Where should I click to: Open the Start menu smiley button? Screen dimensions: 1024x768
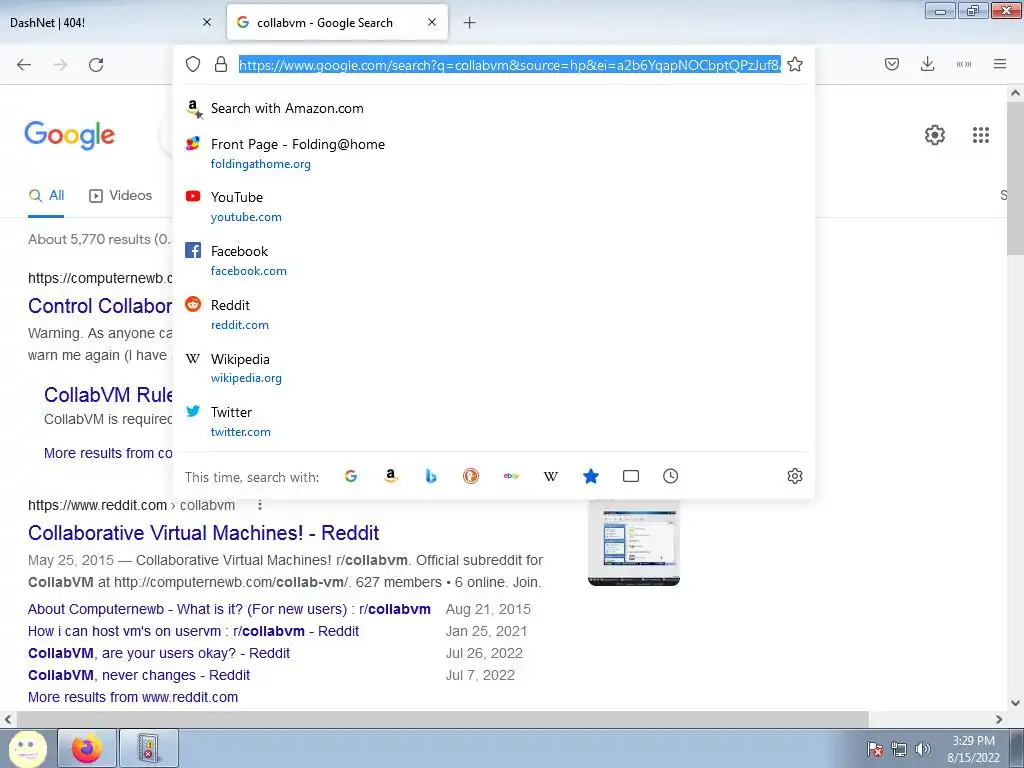click(25, 748)
